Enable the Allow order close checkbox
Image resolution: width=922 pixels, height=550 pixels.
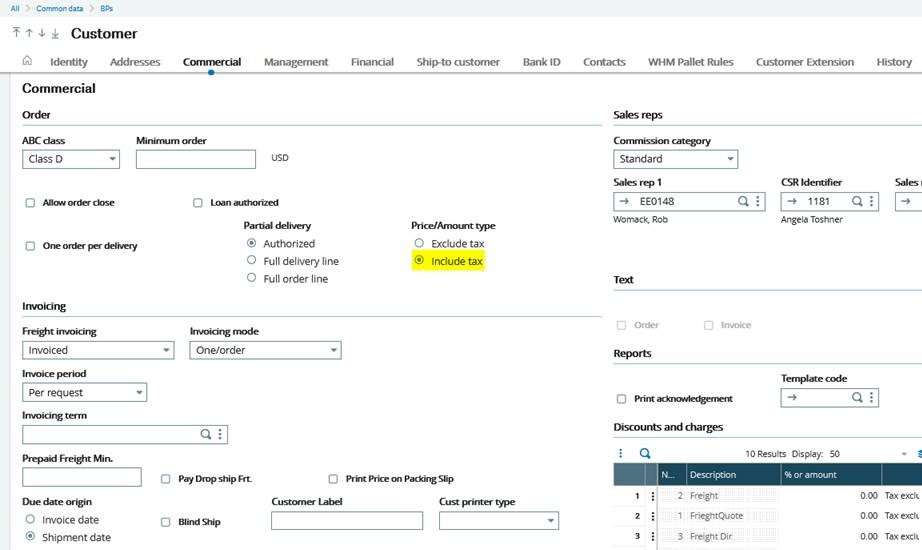[x=30, y=203]
